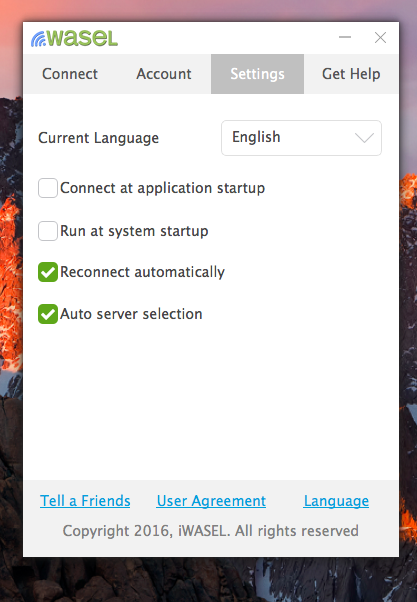
Task: Click the Auto server selection label
Action: pyautogui.click(x=131, y=314)
